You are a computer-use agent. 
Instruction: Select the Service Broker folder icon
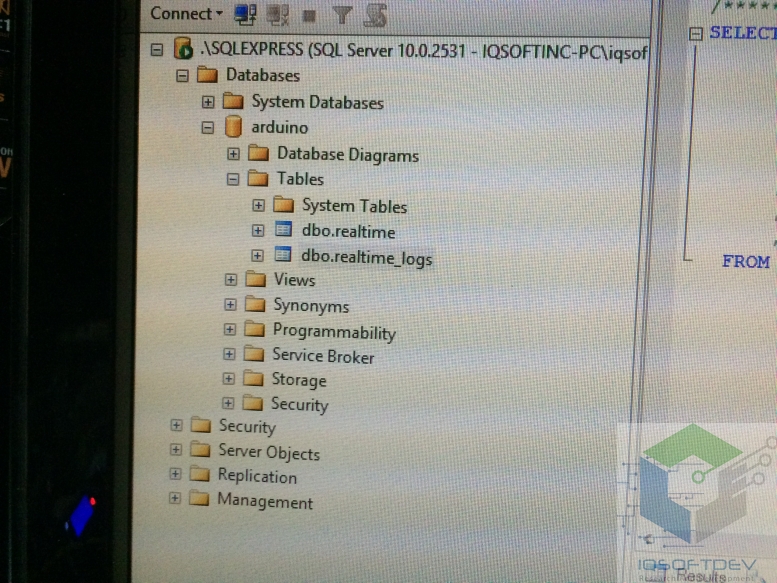(x=254, y=354)
